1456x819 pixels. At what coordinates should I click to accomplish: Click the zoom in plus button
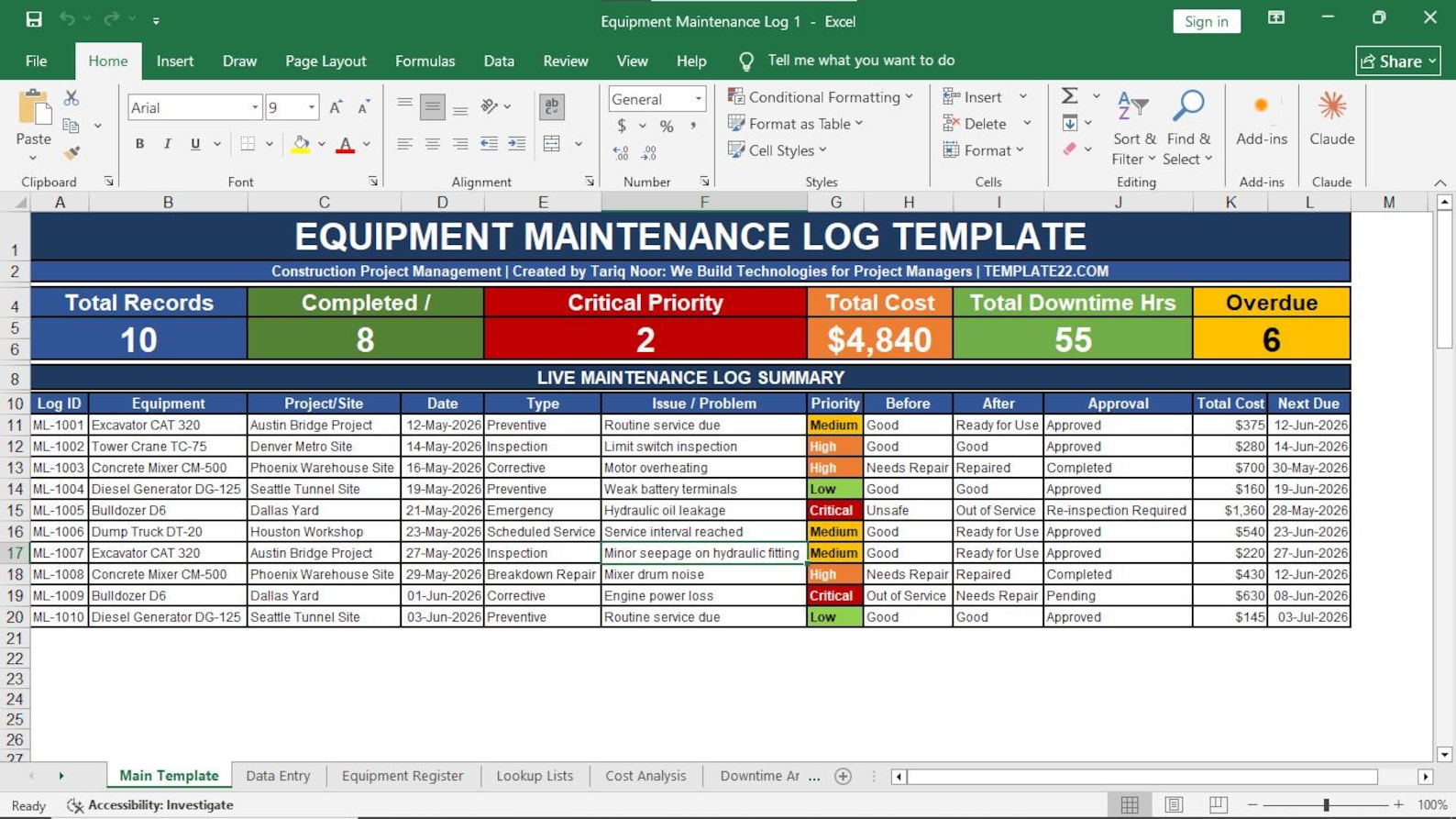pyautogui.click(x=1398, y=804)
